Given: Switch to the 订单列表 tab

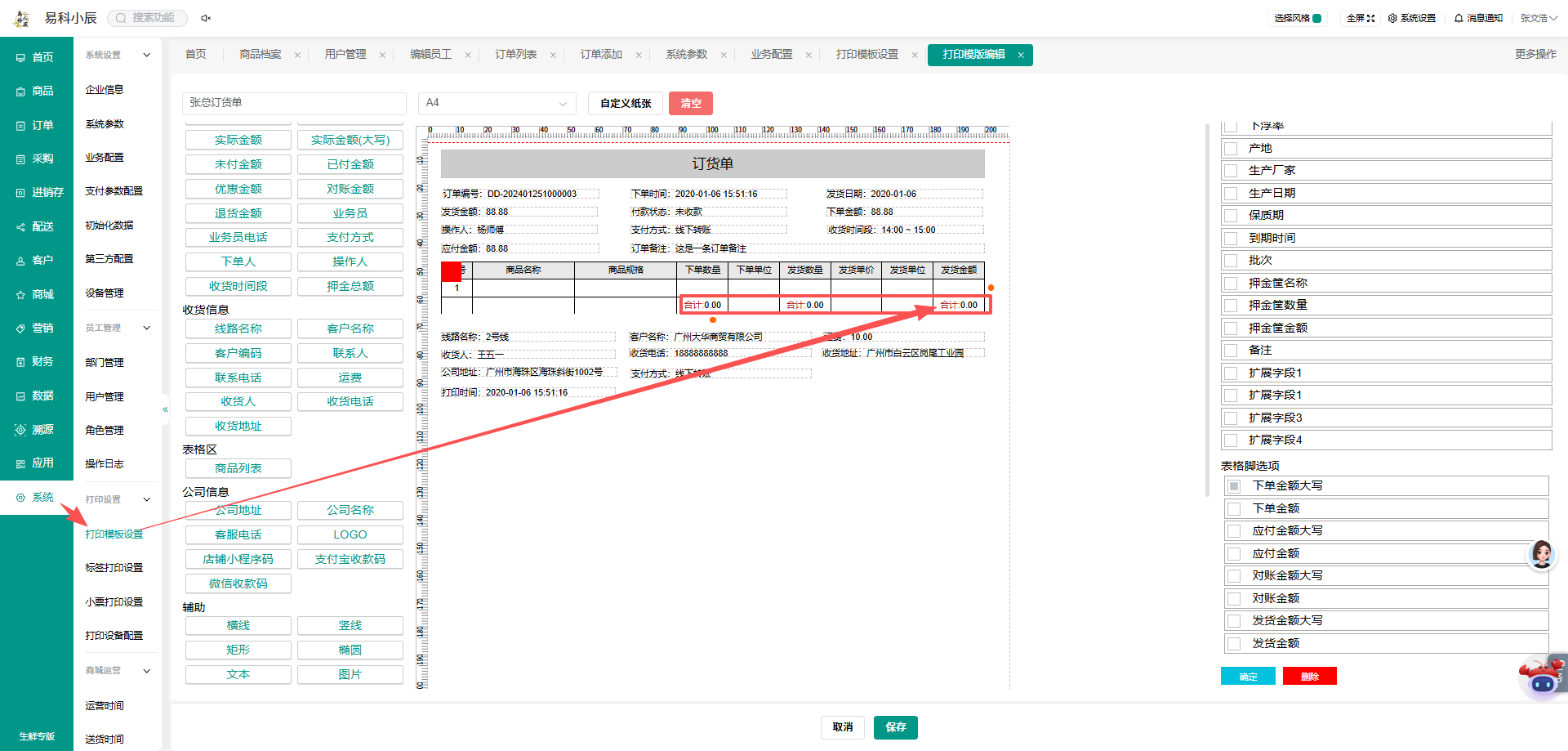Looking at the screenshot, I should coord(515,55).
